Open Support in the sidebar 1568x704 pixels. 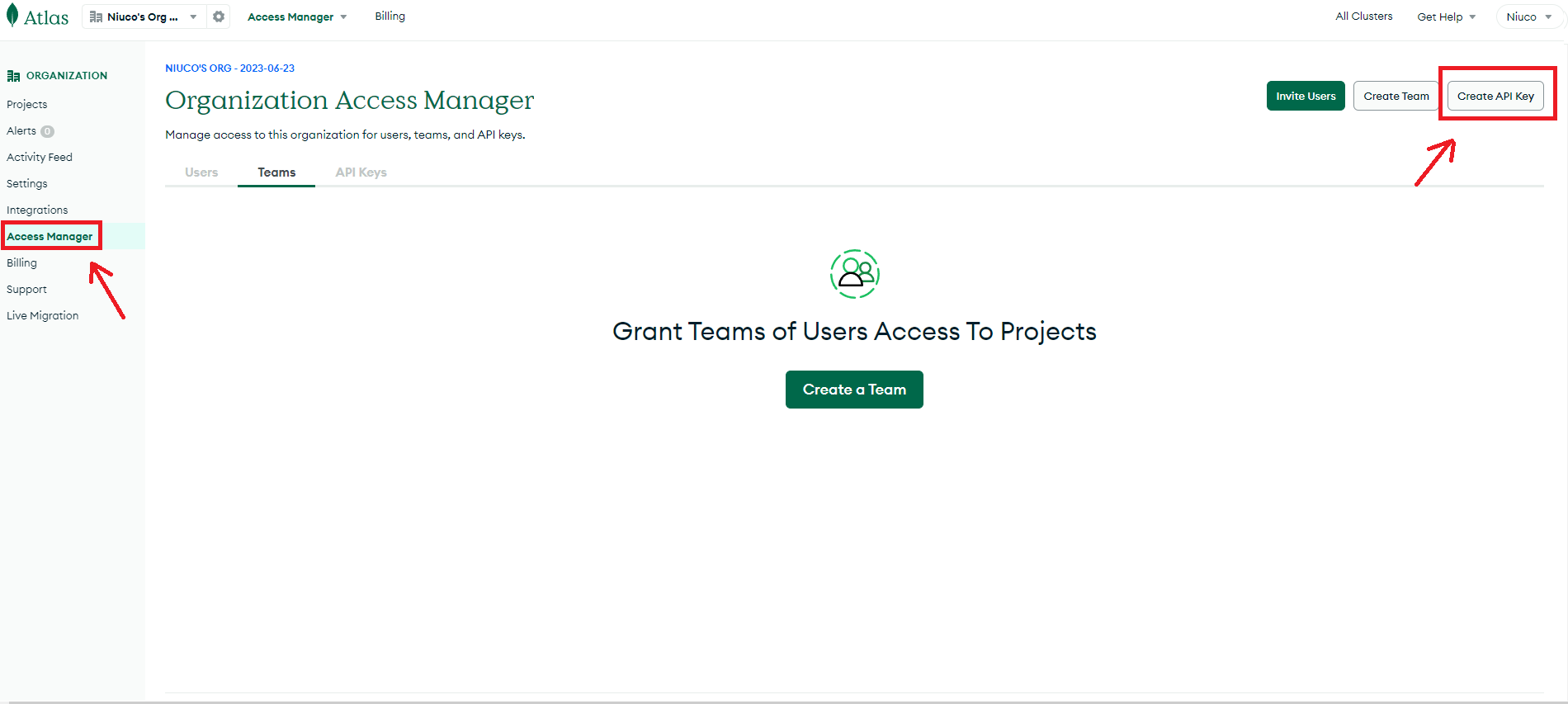tap(26, 289)
